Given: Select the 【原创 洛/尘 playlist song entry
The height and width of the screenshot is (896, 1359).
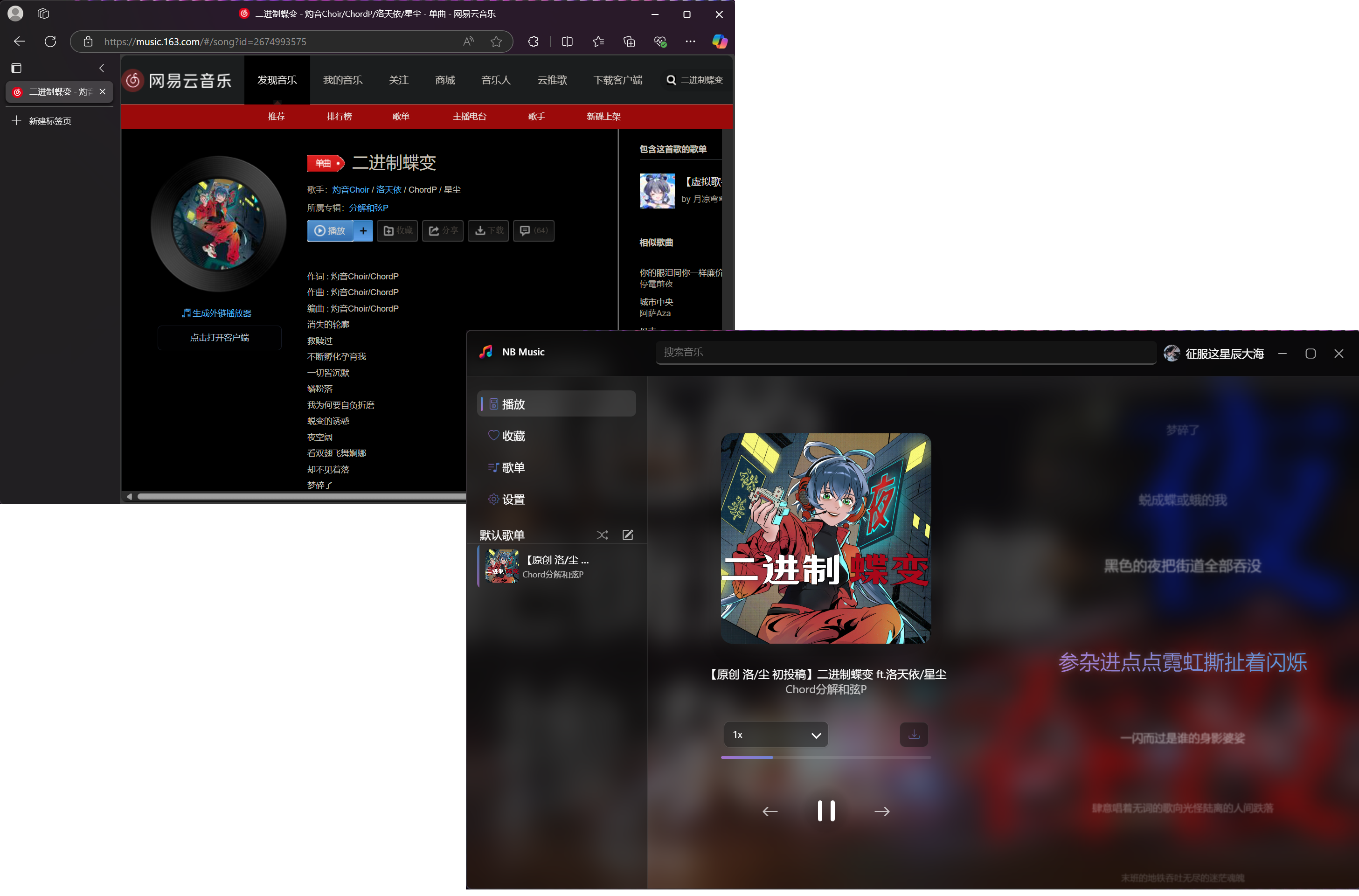Looking at the screenshot, I should [x=556, y=566].
